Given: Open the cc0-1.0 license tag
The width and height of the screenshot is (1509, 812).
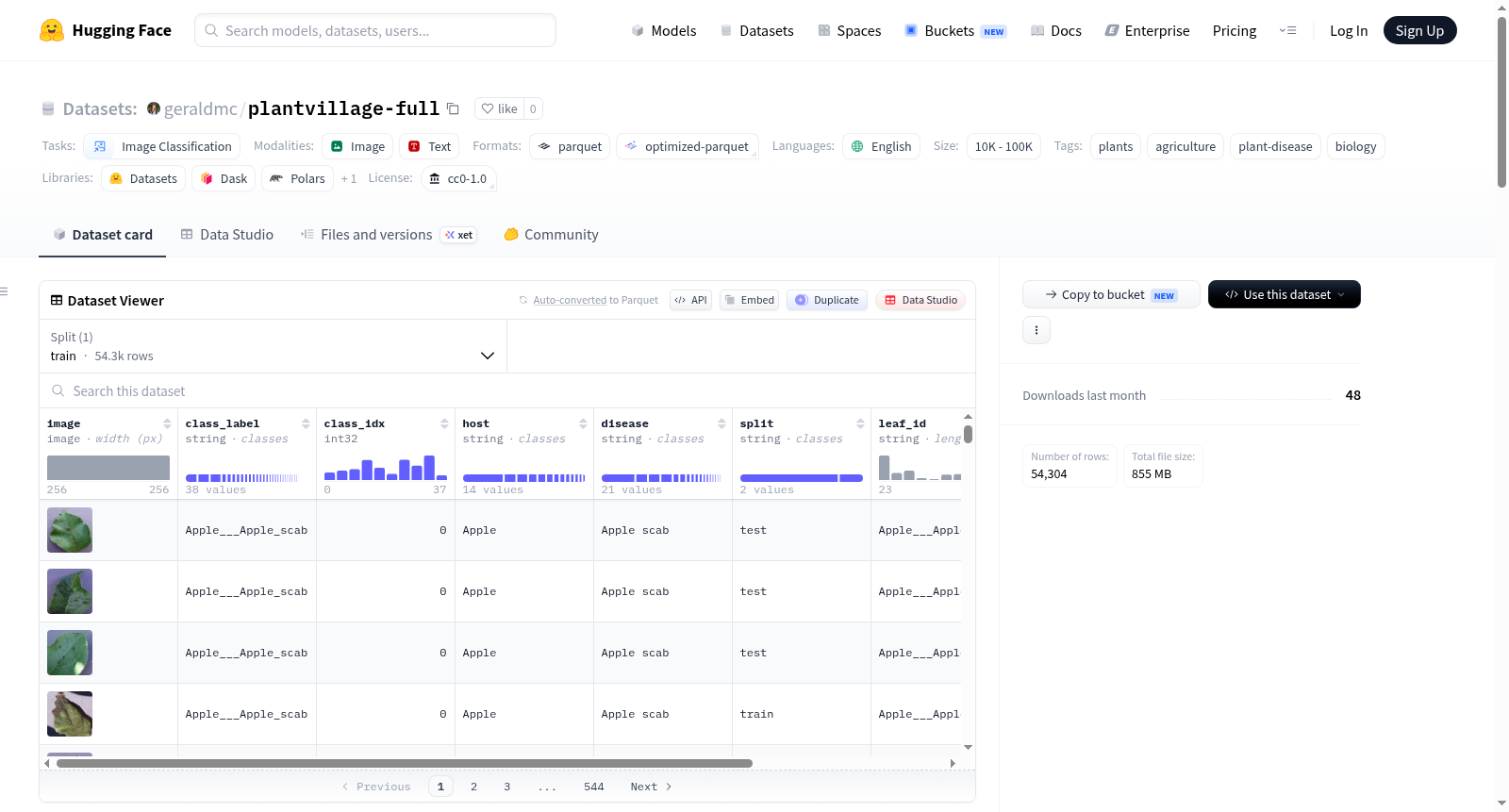Looking at the screenshot, I should pos(458,178).
